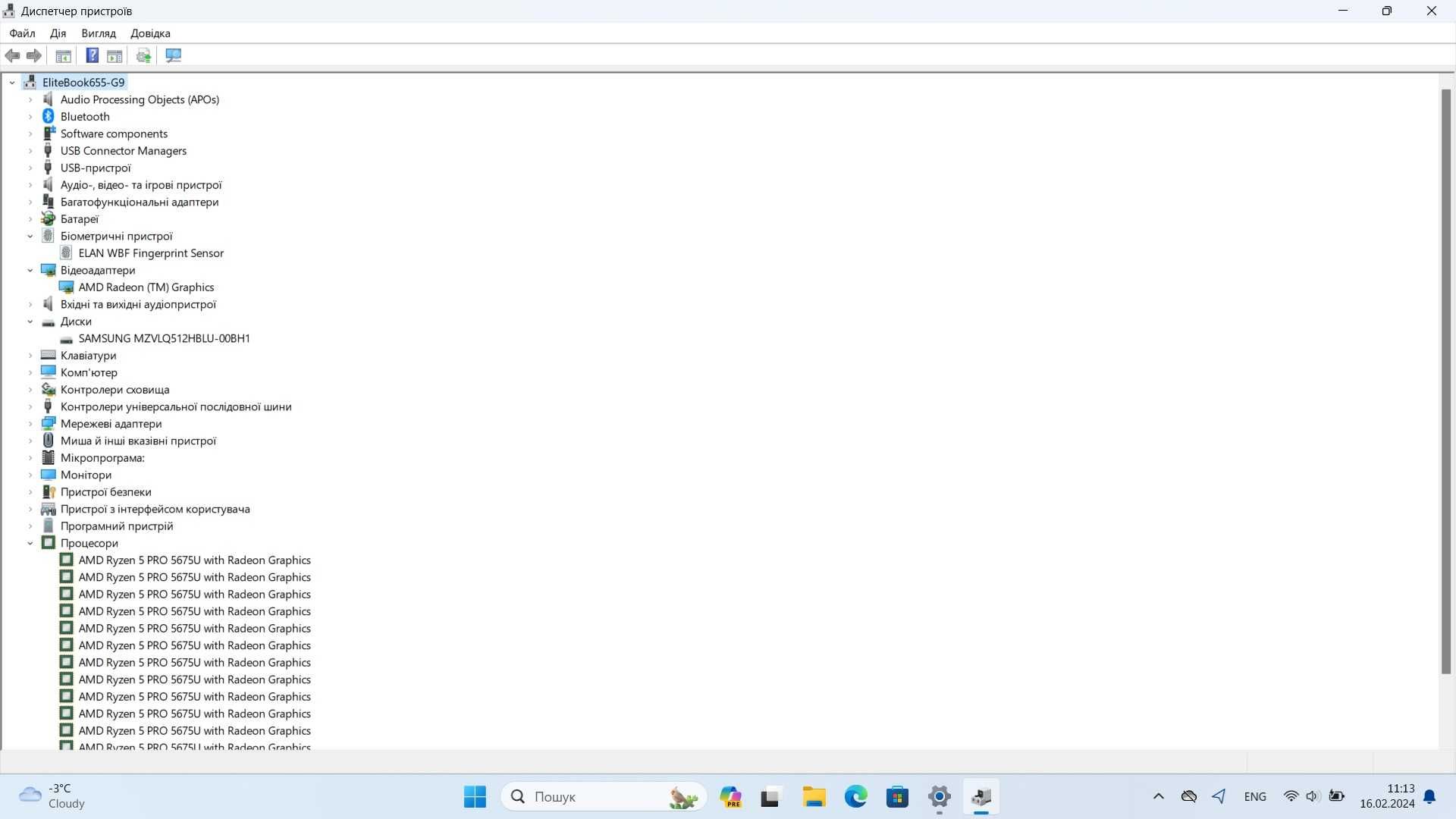The width and height of the screenshot is (1456, 819).
Task: Open the Довідка menu
Action: 150,33
